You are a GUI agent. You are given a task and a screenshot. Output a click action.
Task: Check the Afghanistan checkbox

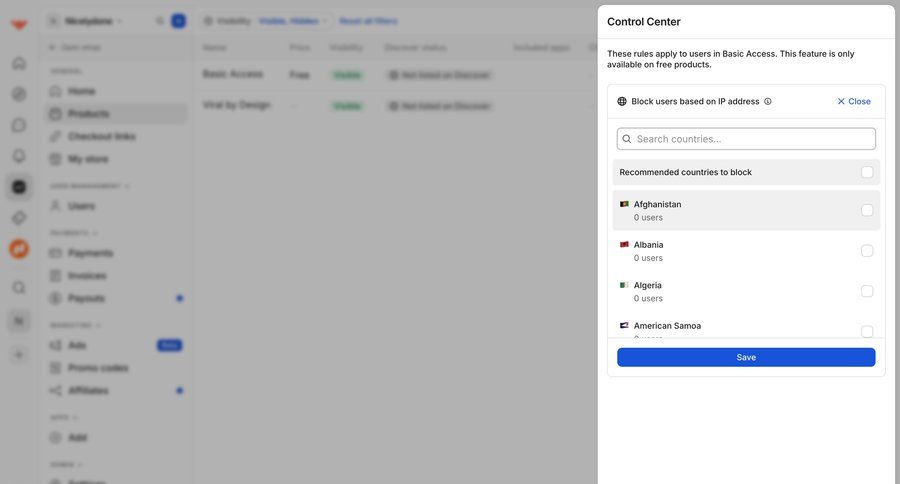[x=867, y=210]
